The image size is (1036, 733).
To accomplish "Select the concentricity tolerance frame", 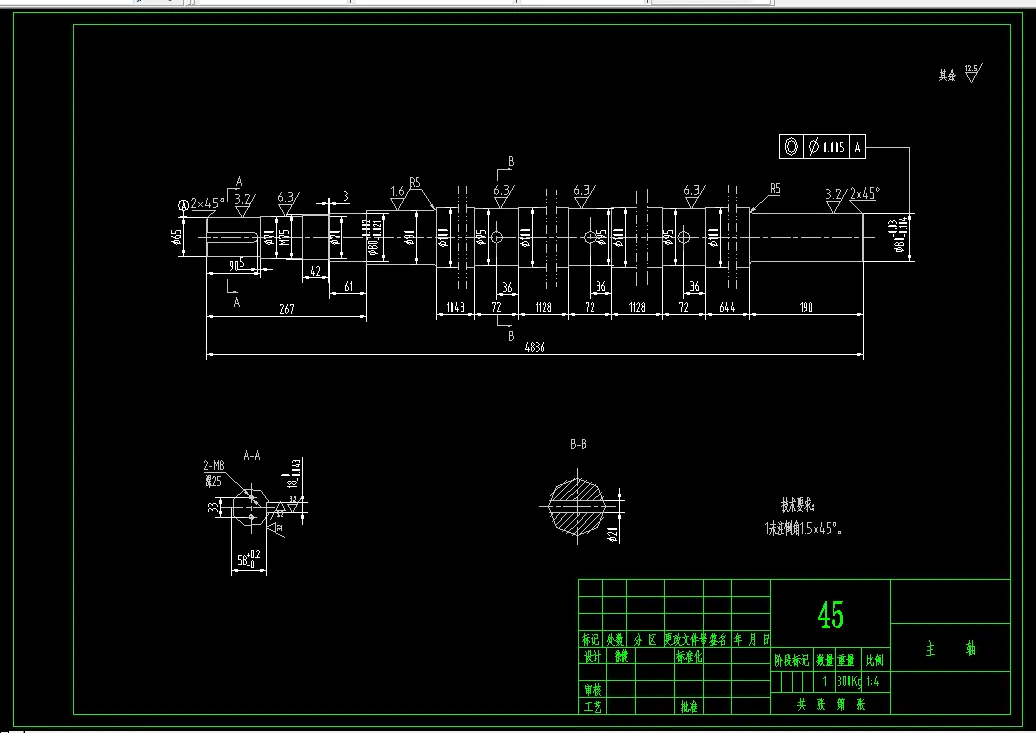I will click(822, 147).
